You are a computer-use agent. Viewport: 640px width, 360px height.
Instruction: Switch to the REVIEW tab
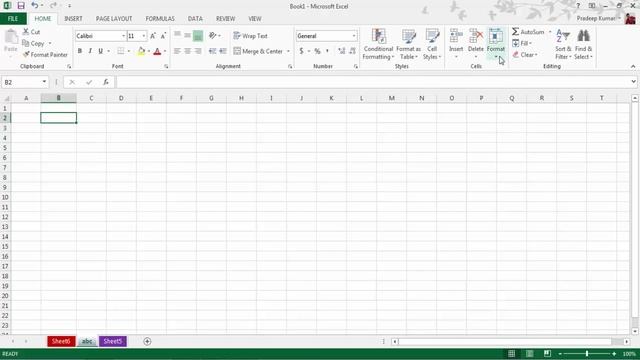tap(225, 18)
